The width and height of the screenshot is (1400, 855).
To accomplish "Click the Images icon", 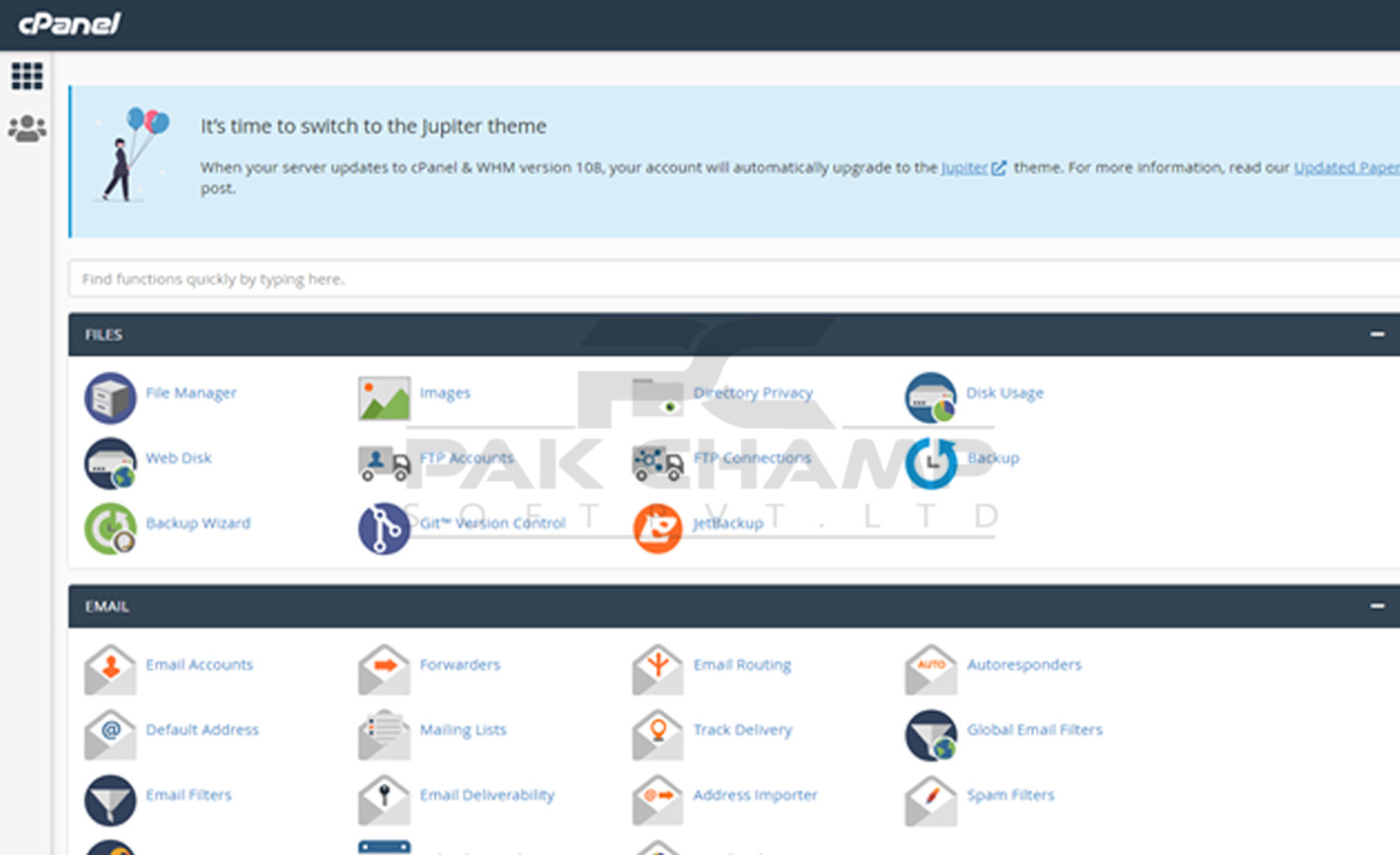I will pyautogui.click(x=384, y=397).
